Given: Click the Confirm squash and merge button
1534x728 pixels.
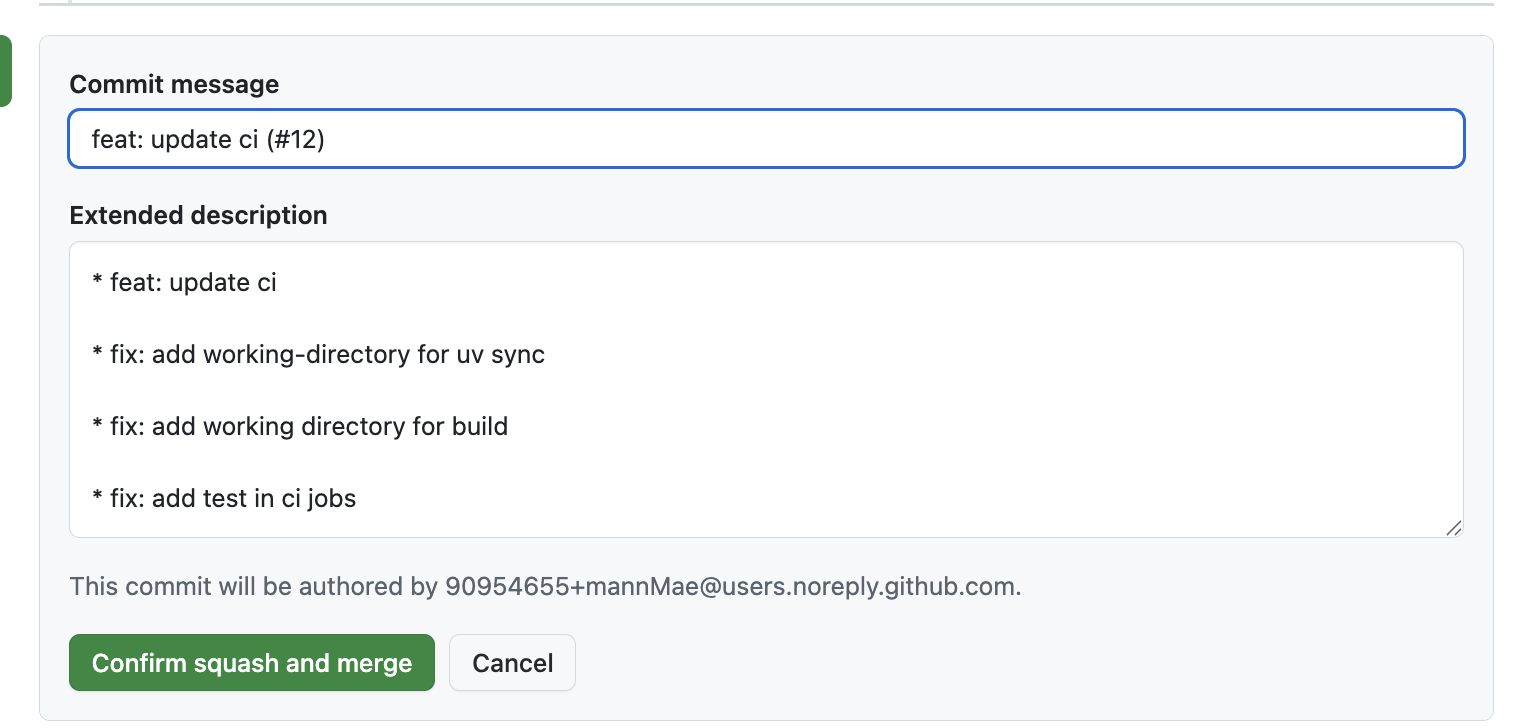Looking at the screenshot, I should (x=252, y=663).
